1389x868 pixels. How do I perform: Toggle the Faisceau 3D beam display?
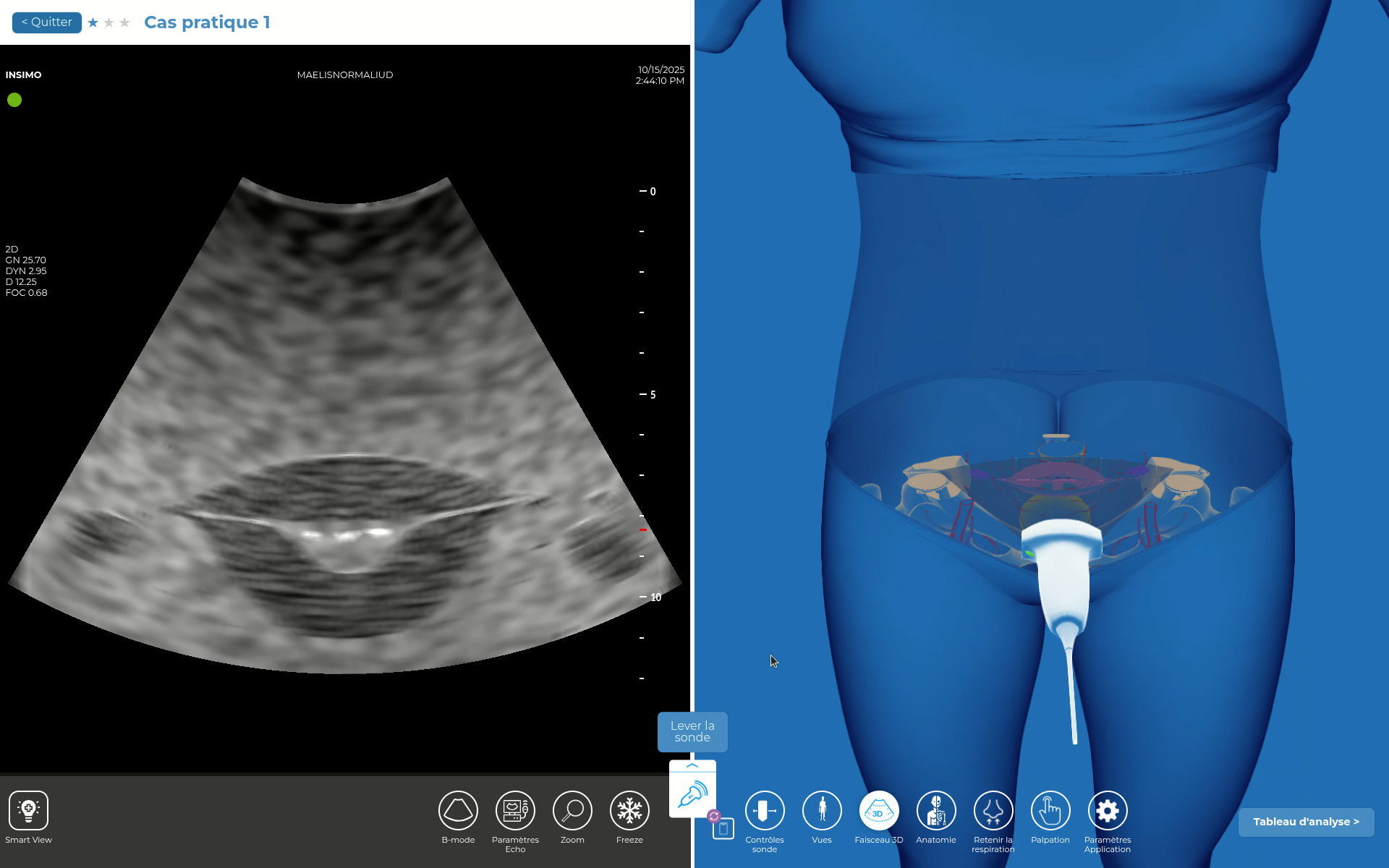click(878, 811)
